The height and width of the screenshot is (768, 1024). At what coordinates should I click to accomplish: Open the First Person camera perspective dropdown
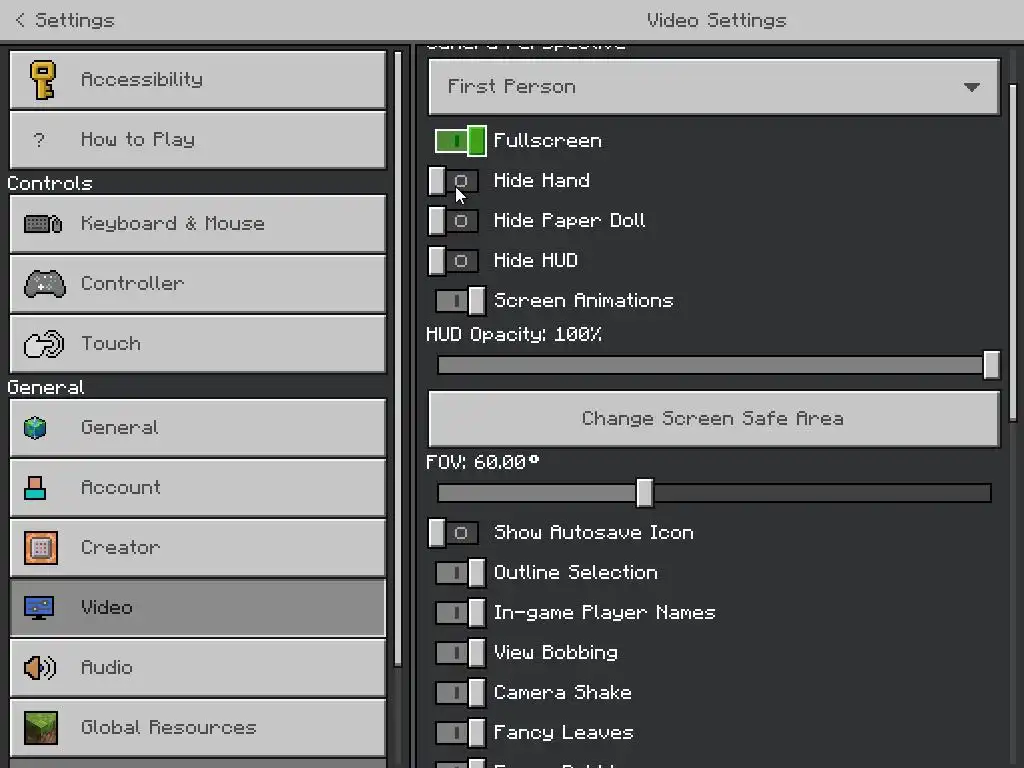714,87
